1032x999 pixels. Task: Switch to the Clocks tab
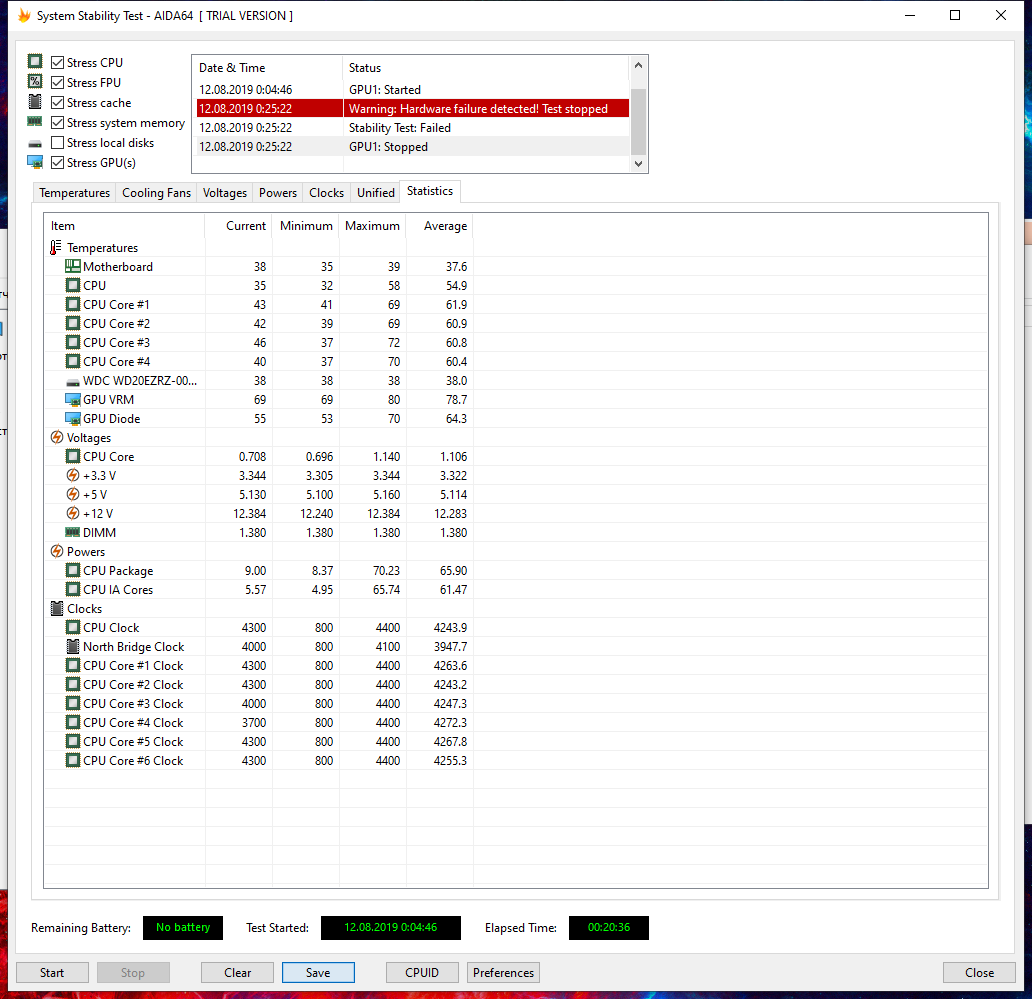[326, 193]
